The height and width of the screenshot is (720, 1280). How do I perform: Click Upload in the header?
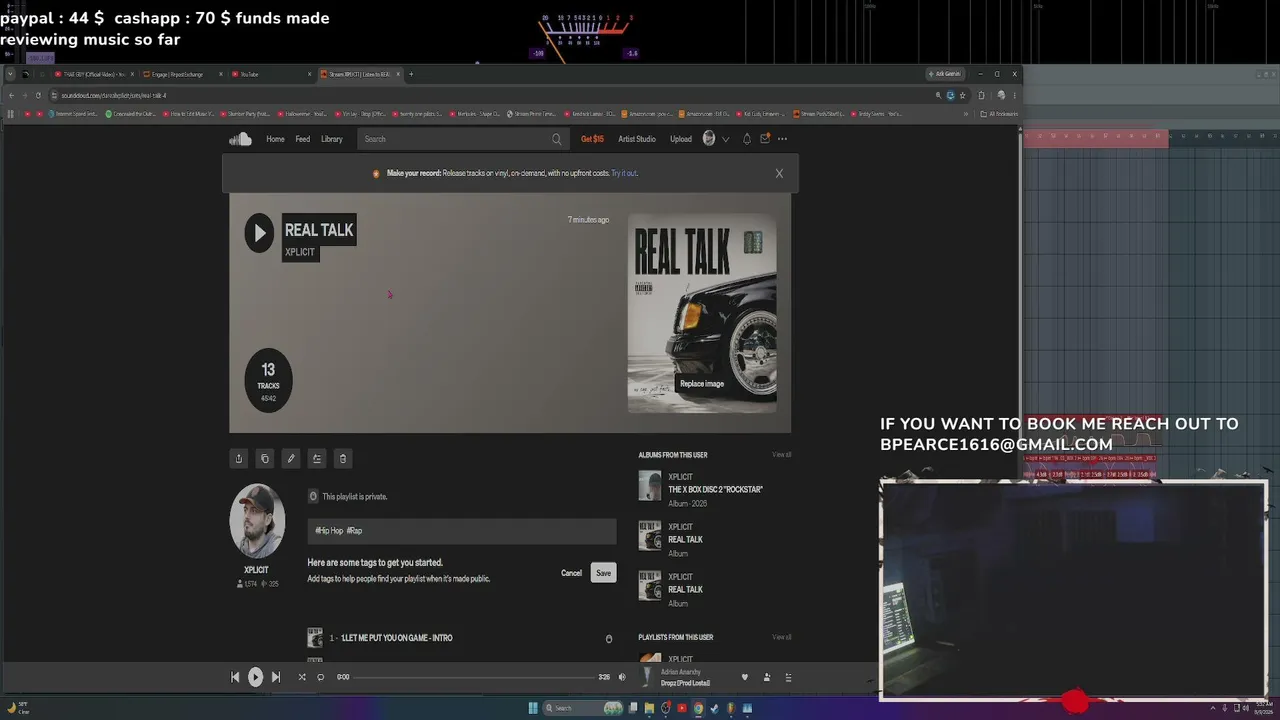point(681,139)
